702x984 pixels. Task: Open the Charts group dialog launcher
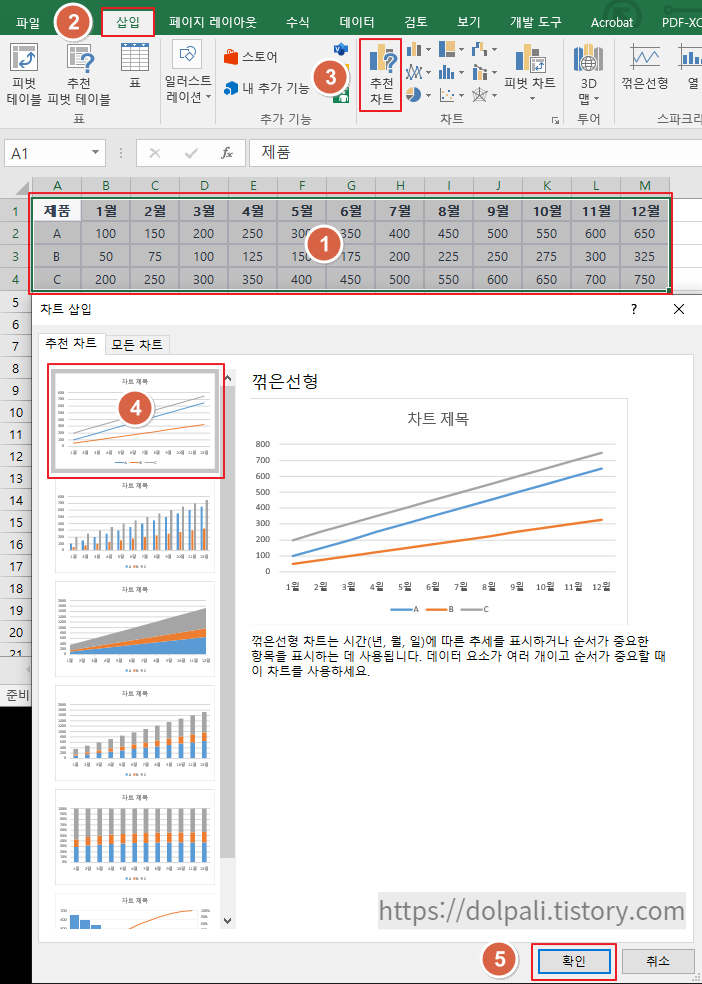click(x=555, y=120)
